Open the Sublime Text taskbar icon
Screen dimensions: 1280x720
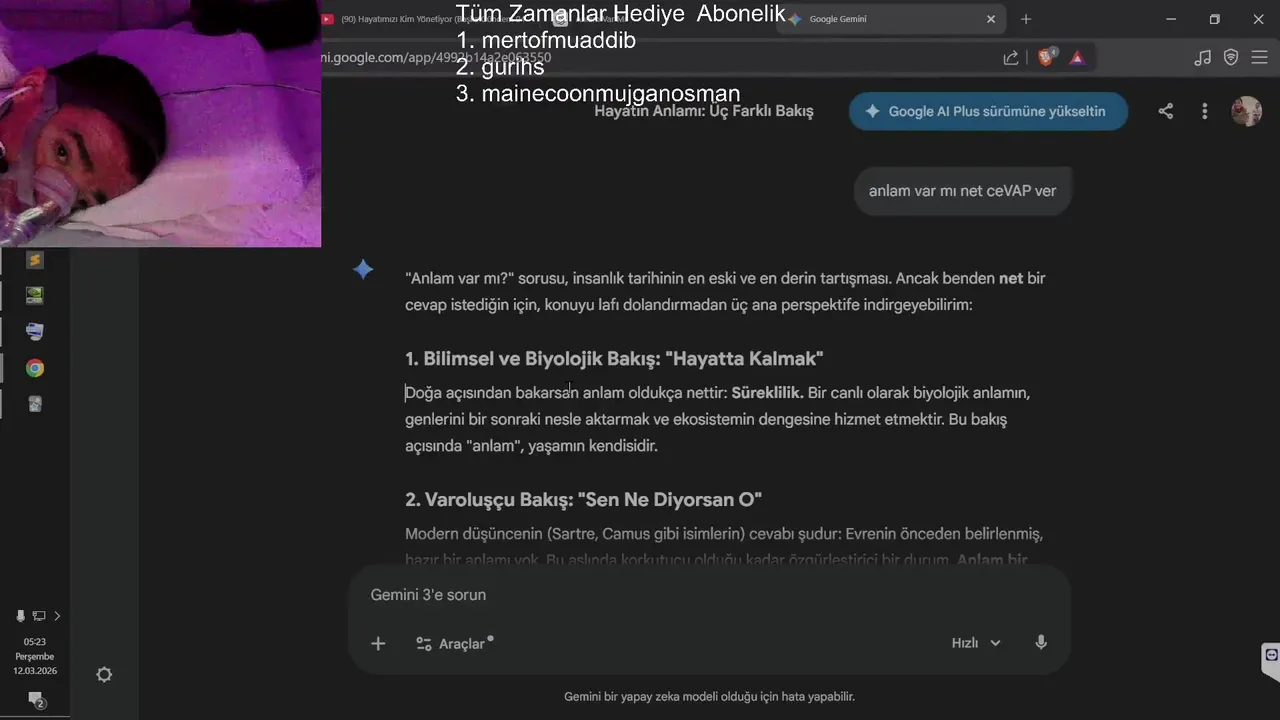[x=35, y=260]
